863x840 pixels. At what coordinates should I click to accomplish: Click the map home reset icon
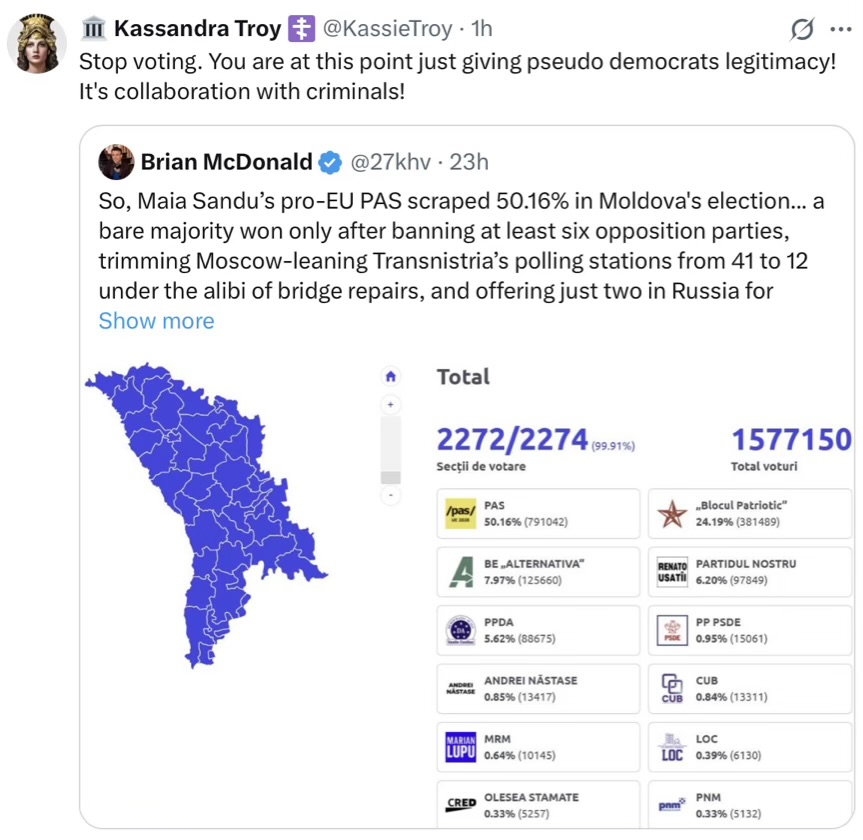tap(391, 377)
